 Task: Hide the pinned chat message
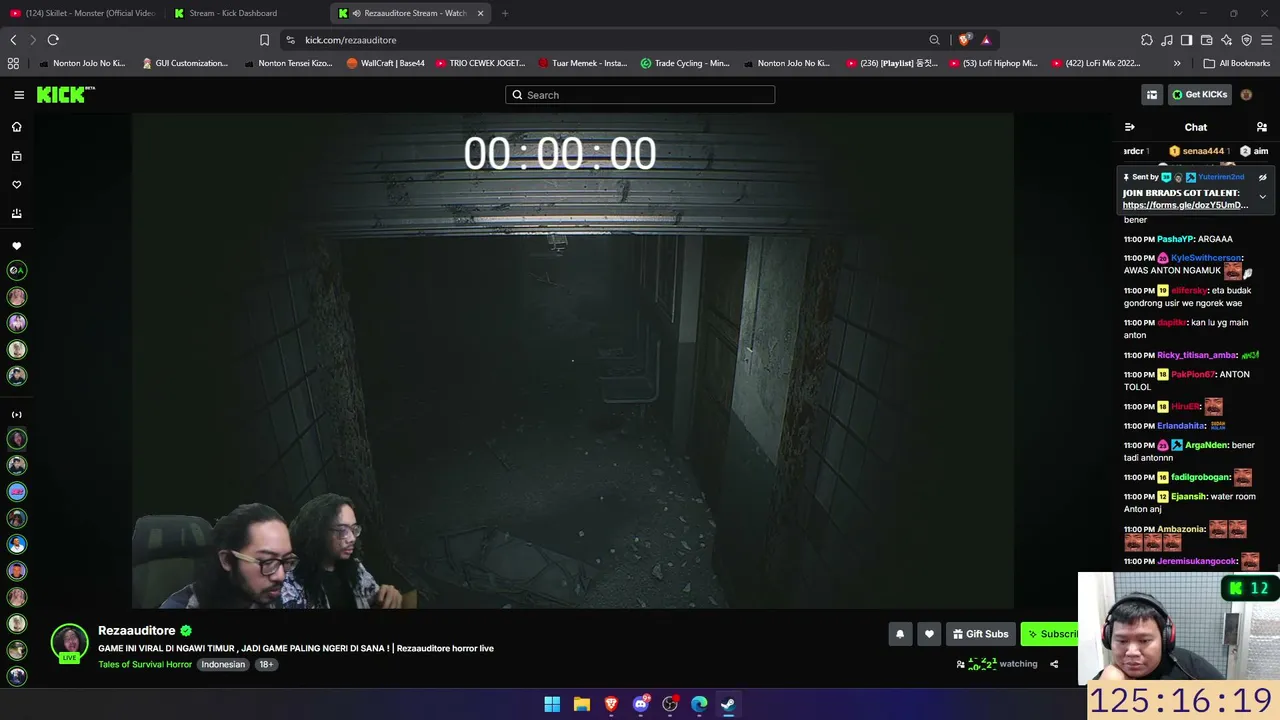(1262, 177)
